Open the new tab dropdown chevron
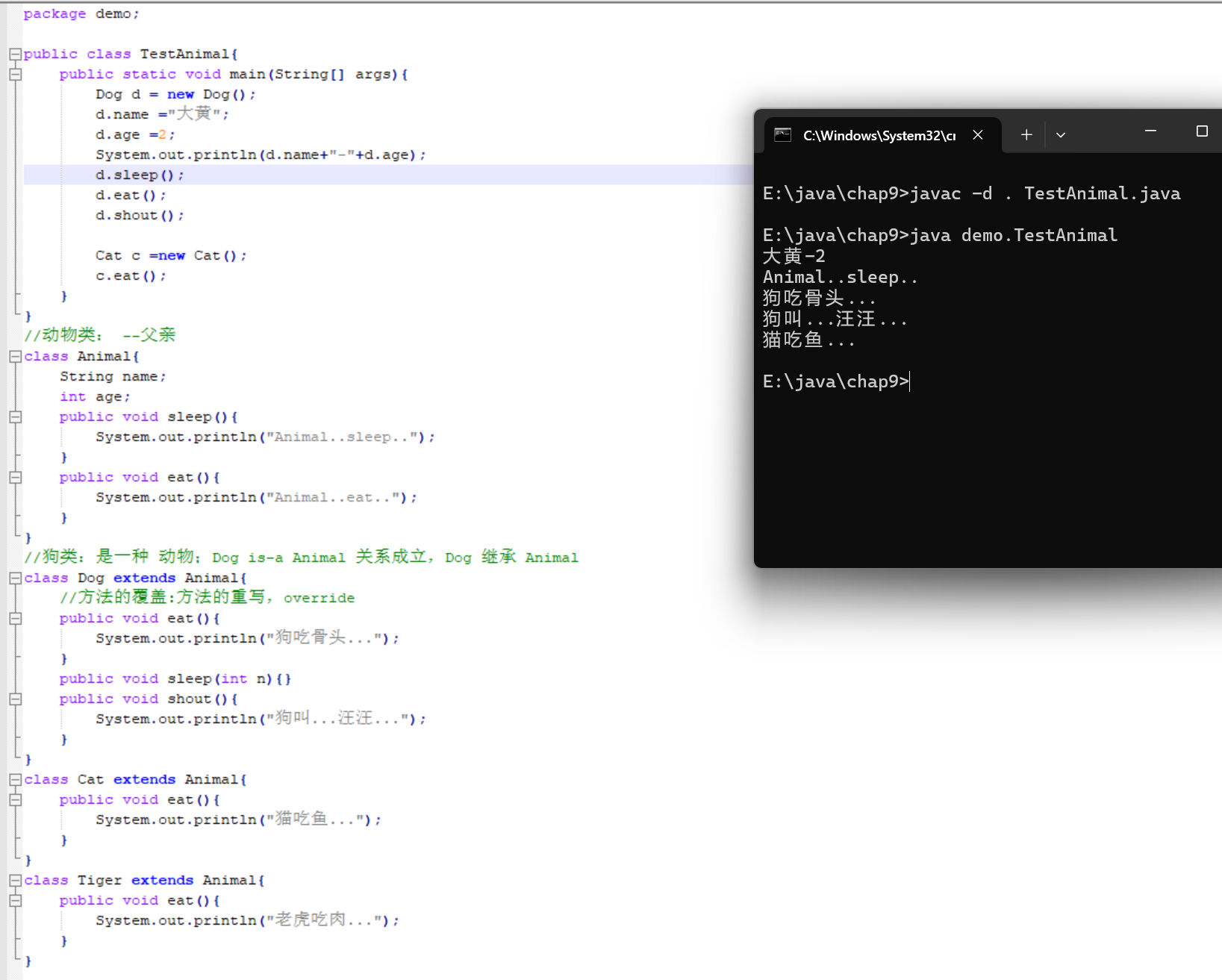Image resolution: width=1222 pixels, height=980 pixels. (1060, 134)
